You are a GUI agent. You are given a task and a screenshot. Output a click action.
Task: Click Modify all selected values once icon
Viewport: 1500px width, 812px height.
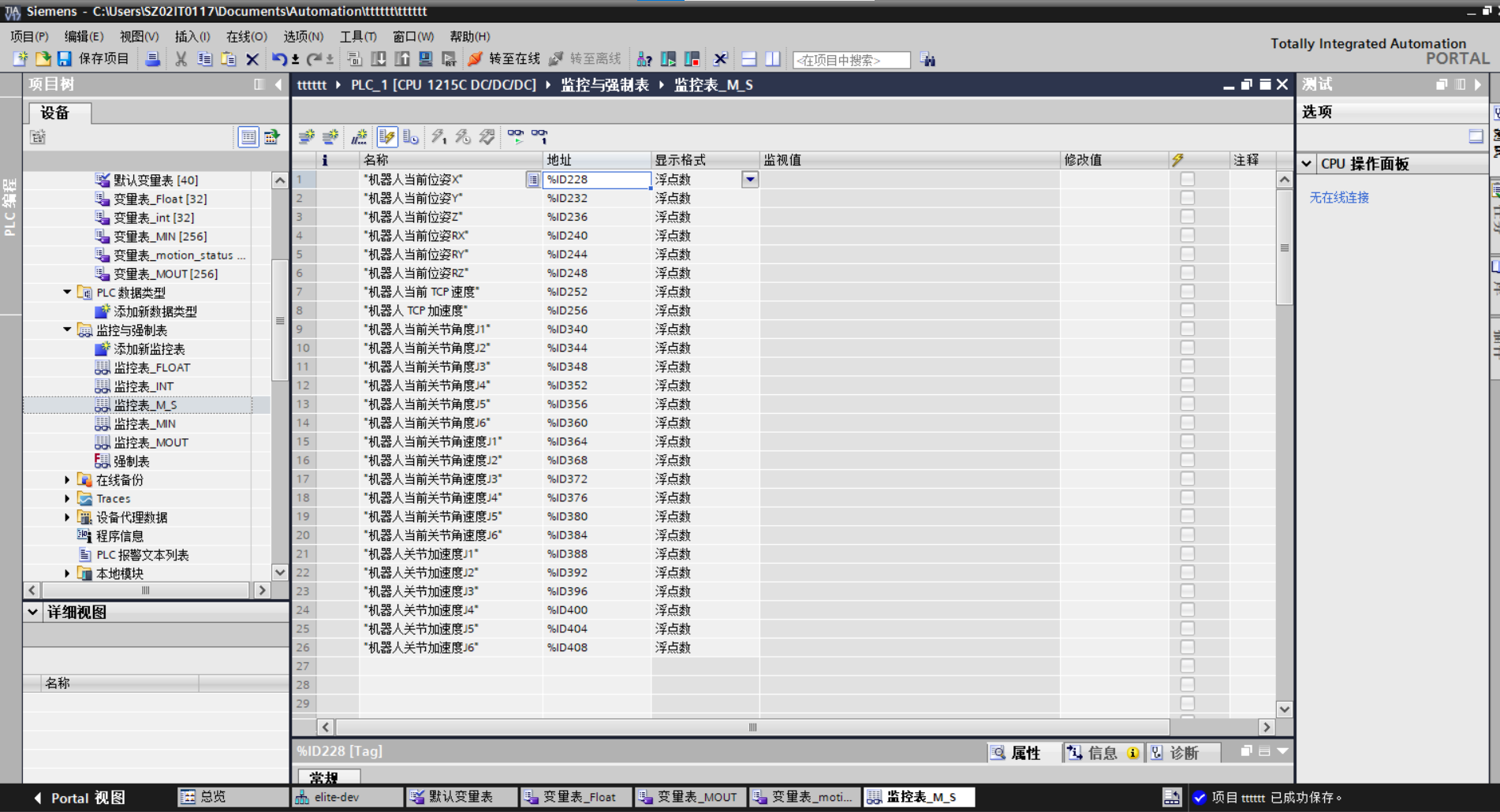point(438,136)
